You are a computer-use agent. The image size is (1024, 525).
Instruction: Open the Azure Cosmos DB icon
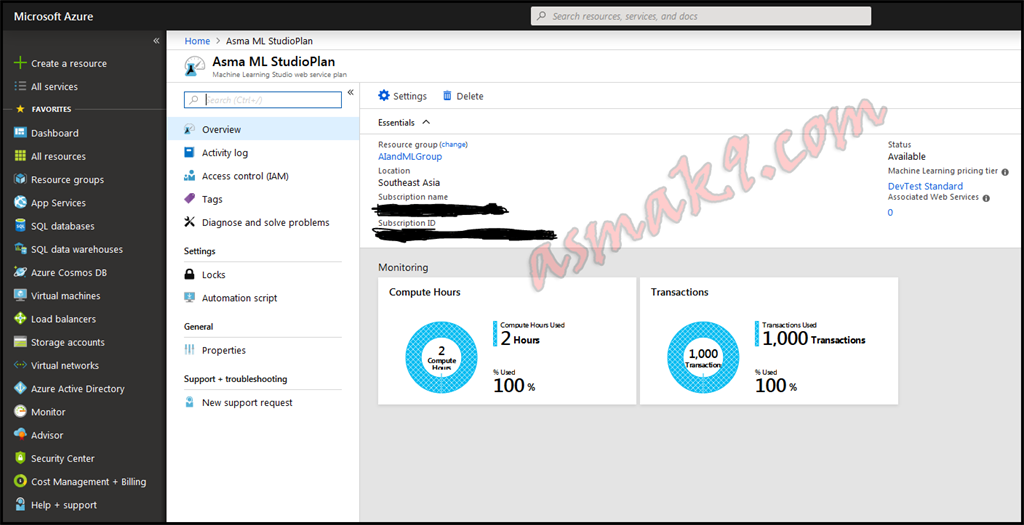tap(20, 272)
